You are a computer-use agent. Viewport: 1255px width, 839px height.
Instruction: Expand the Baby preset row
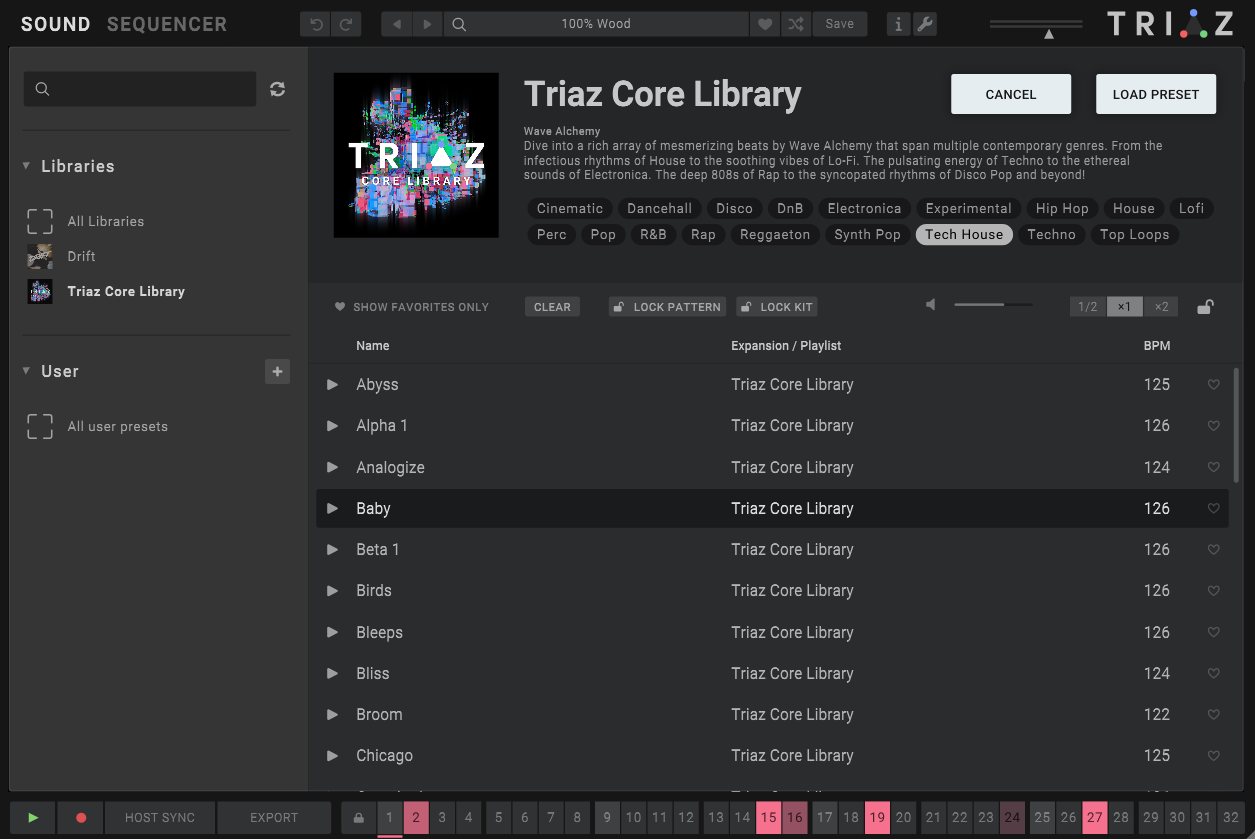(x=332, y=508)
